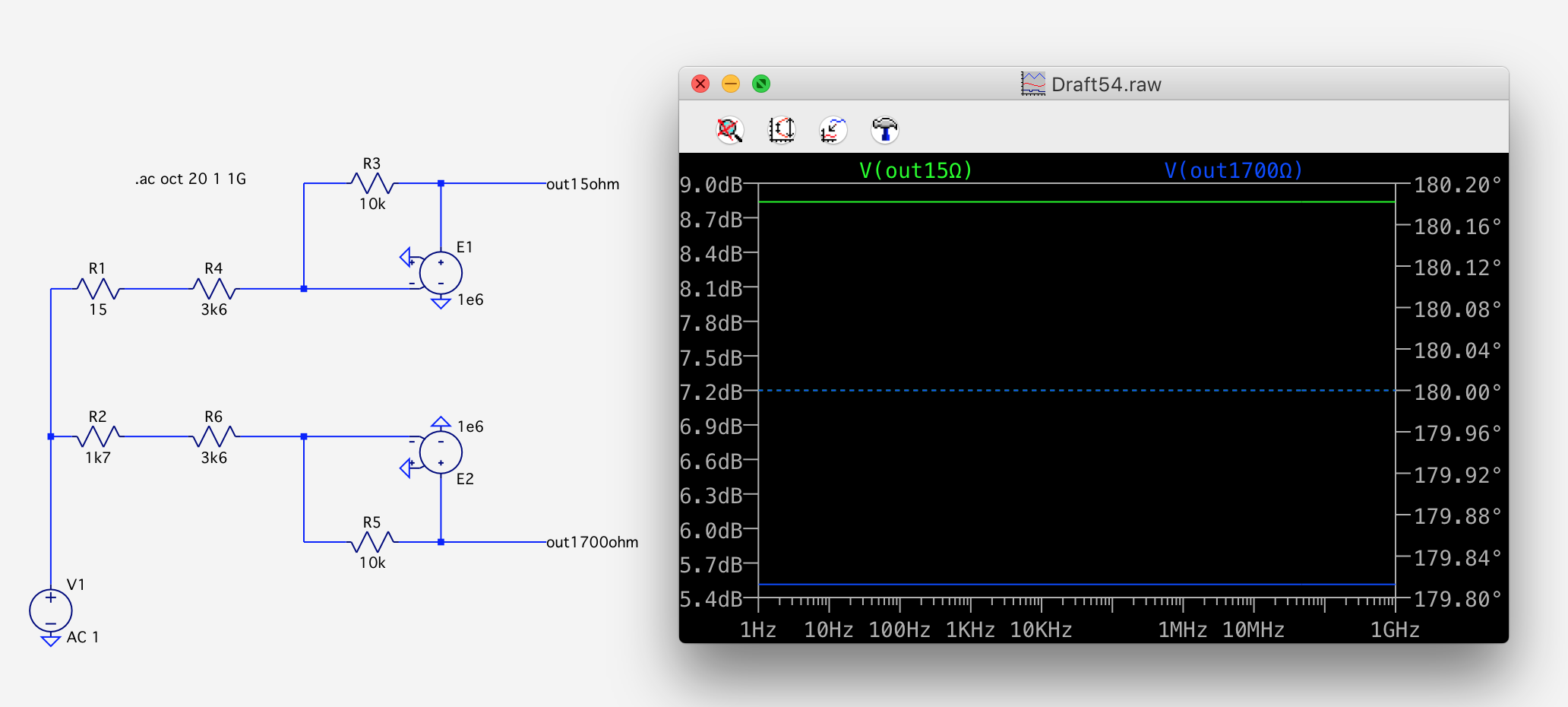Minimize the Draft54.raw plot window
Viewport: 1568px width, 707px height.
coord(731,84)
